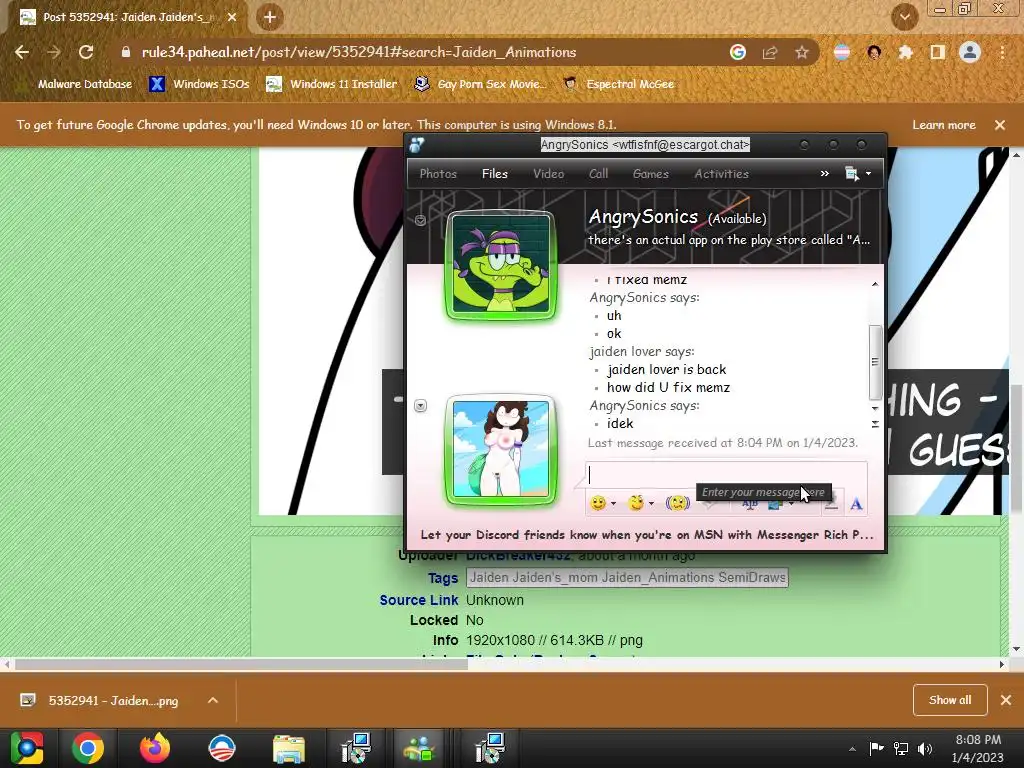The height and width of the screenshot is (768, 1024).
Task: Open the Messenger options menu dropdown arrow
Action: coord(869,174)
